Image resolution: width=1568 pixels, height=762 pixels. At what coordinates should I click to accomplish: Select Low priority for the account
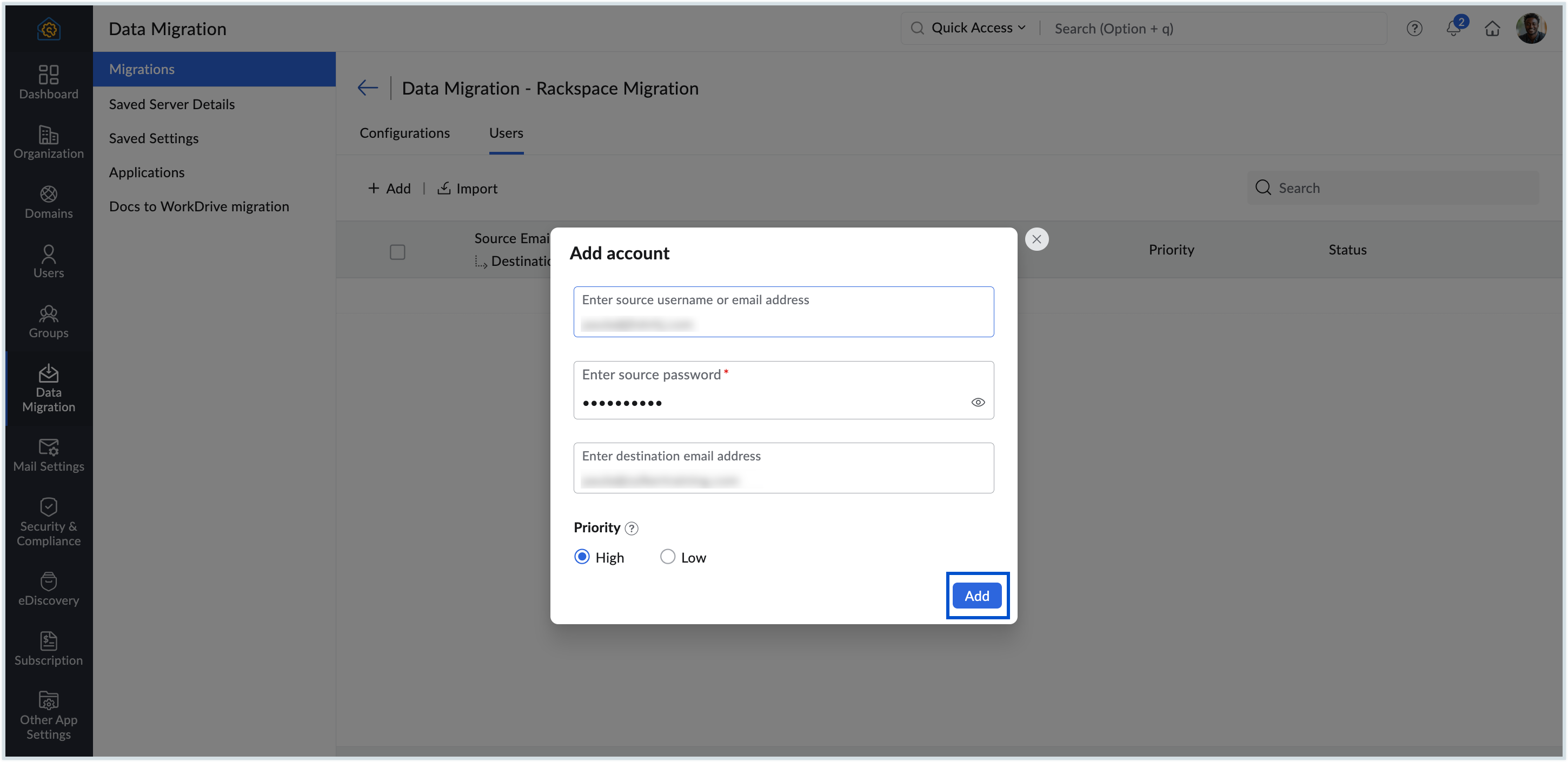pyautogui.click(x=667, y=556)
